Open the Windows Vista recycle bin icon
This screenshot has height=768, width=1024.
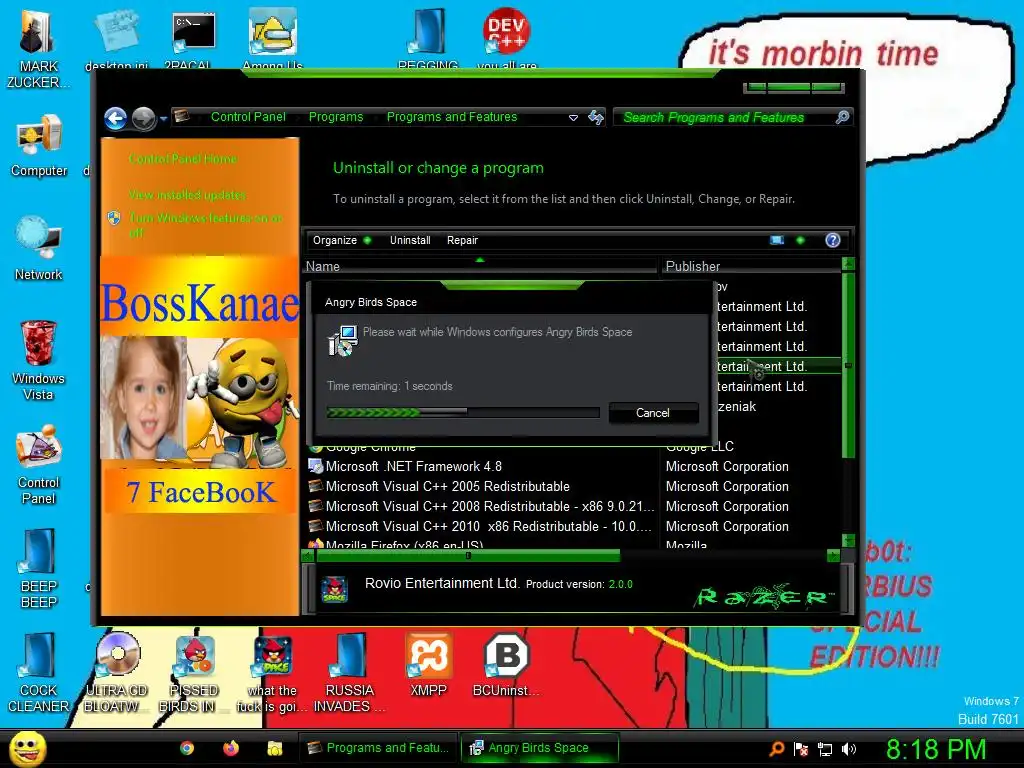pos(38,360)
